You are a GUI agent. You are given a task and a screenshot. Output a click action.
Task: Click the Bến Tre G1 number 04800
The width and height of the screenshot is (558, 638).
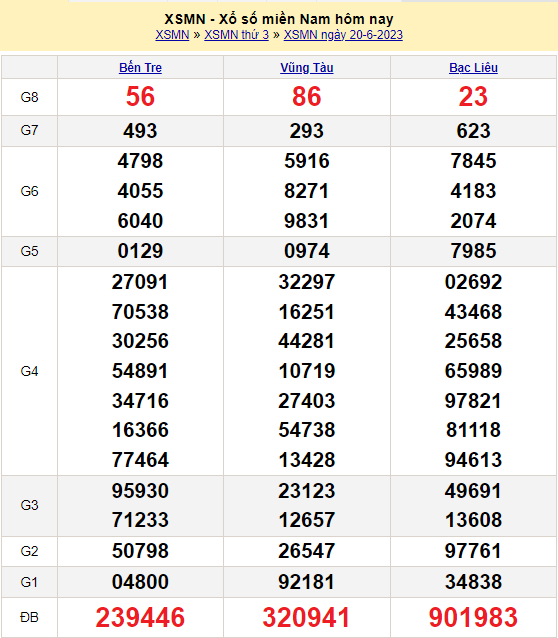[x=140, y=582]
